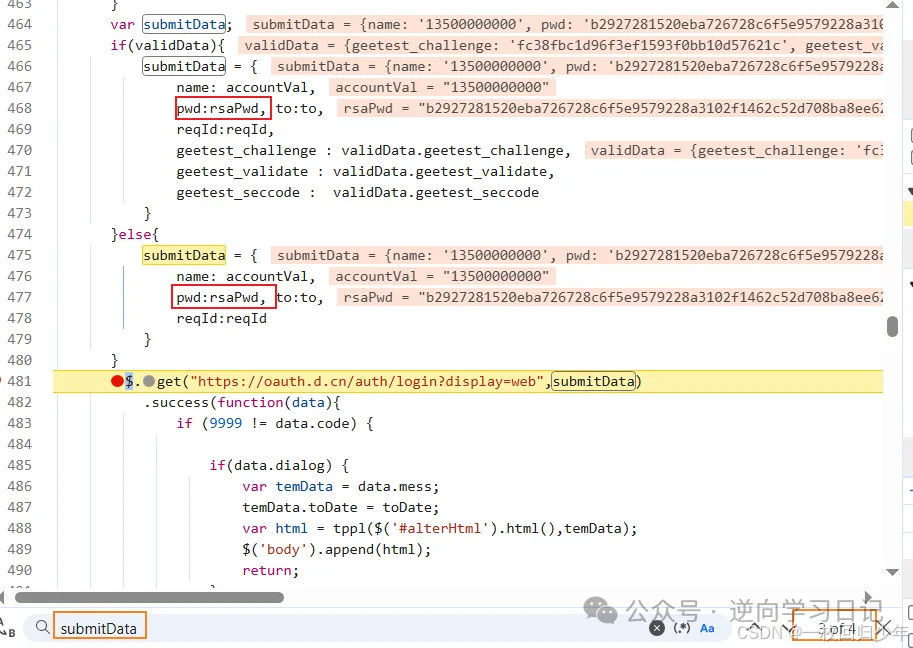Image resolution: width=913 pixels, height=648 pixels.
Task: Click the oauth.d.cn login URL string
Action: pos(369,381)
